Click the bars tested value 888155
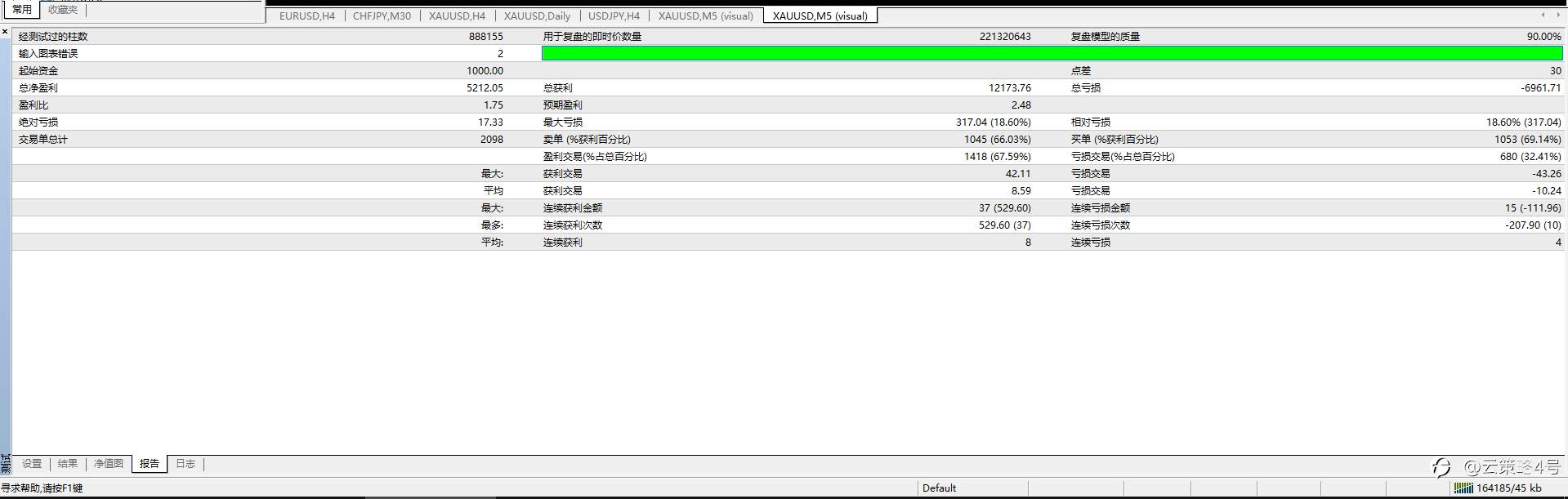The height and width of the screenshot is (499, 1568). click(486, 37)
